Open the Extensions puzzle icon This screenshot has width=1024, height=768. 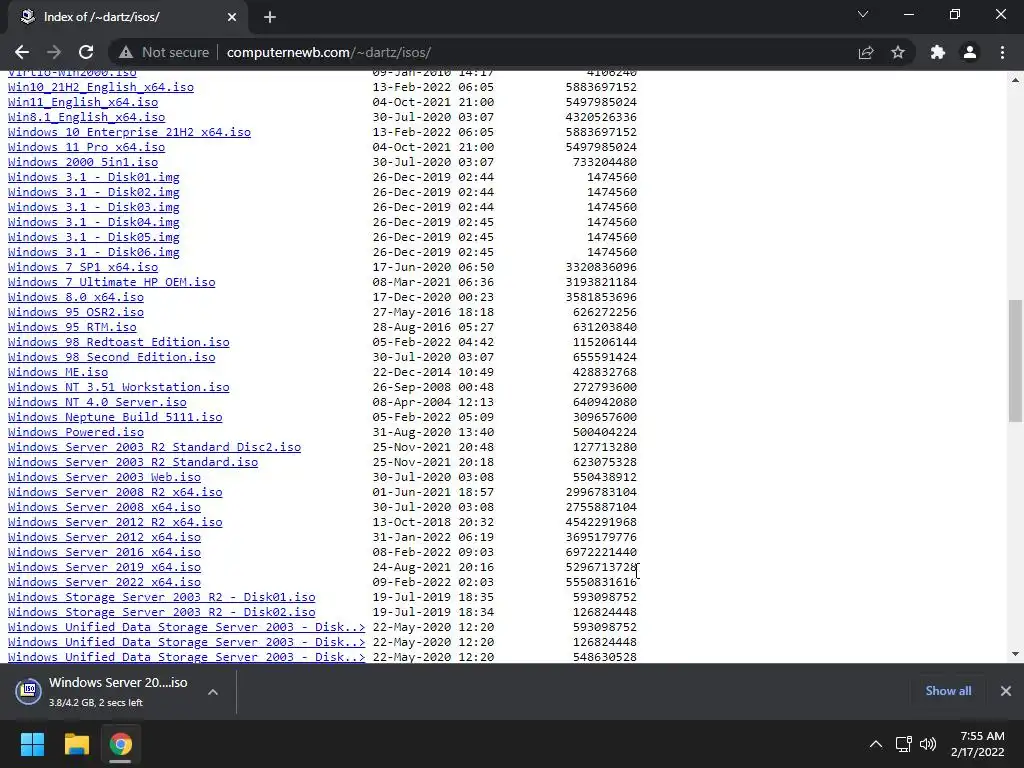(938, 52)
